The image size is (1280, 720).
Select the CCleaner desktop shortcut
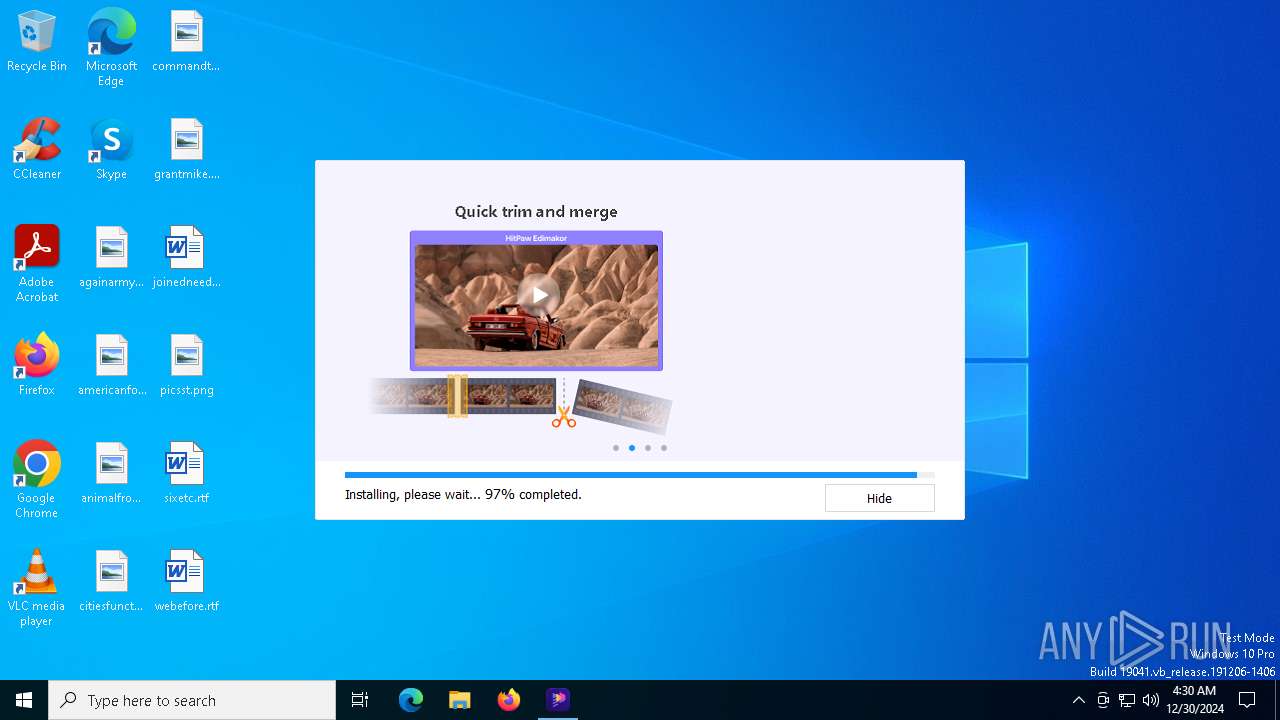click(x=37, y=150)
